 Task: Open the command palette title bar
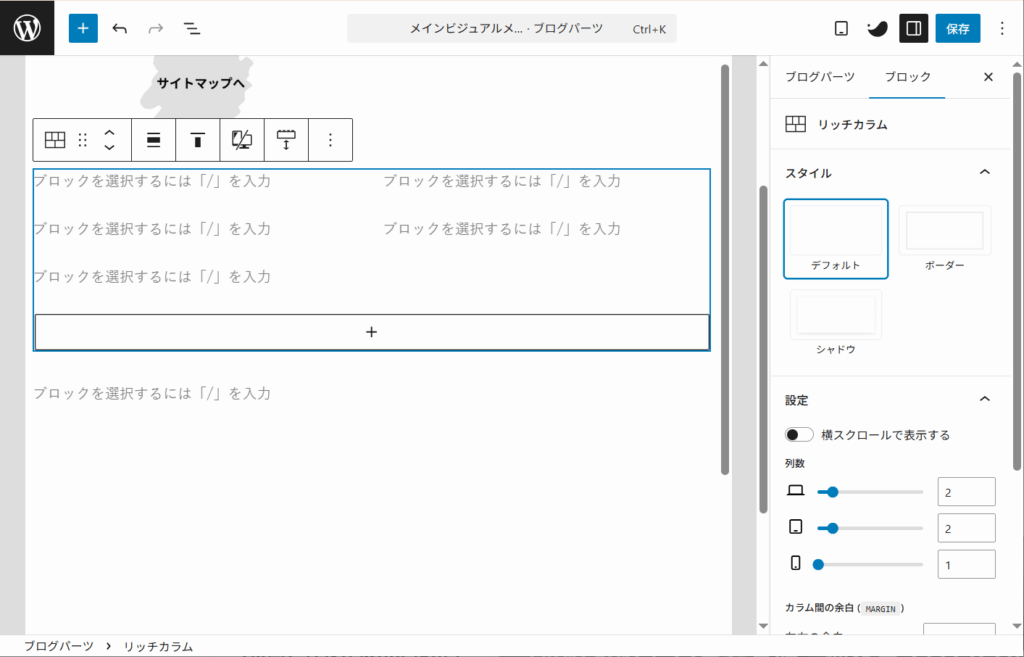511,29
